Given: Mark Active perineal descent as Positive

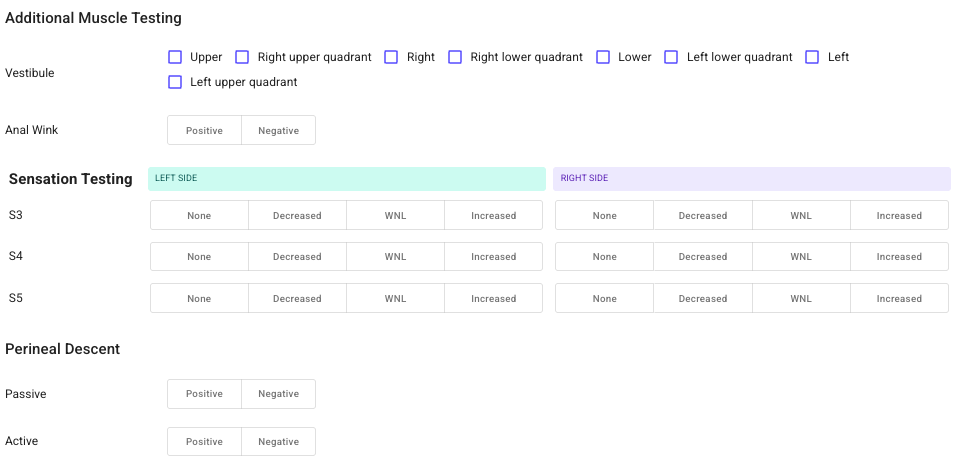Looking at the screenshot, I should click(204, 442).
